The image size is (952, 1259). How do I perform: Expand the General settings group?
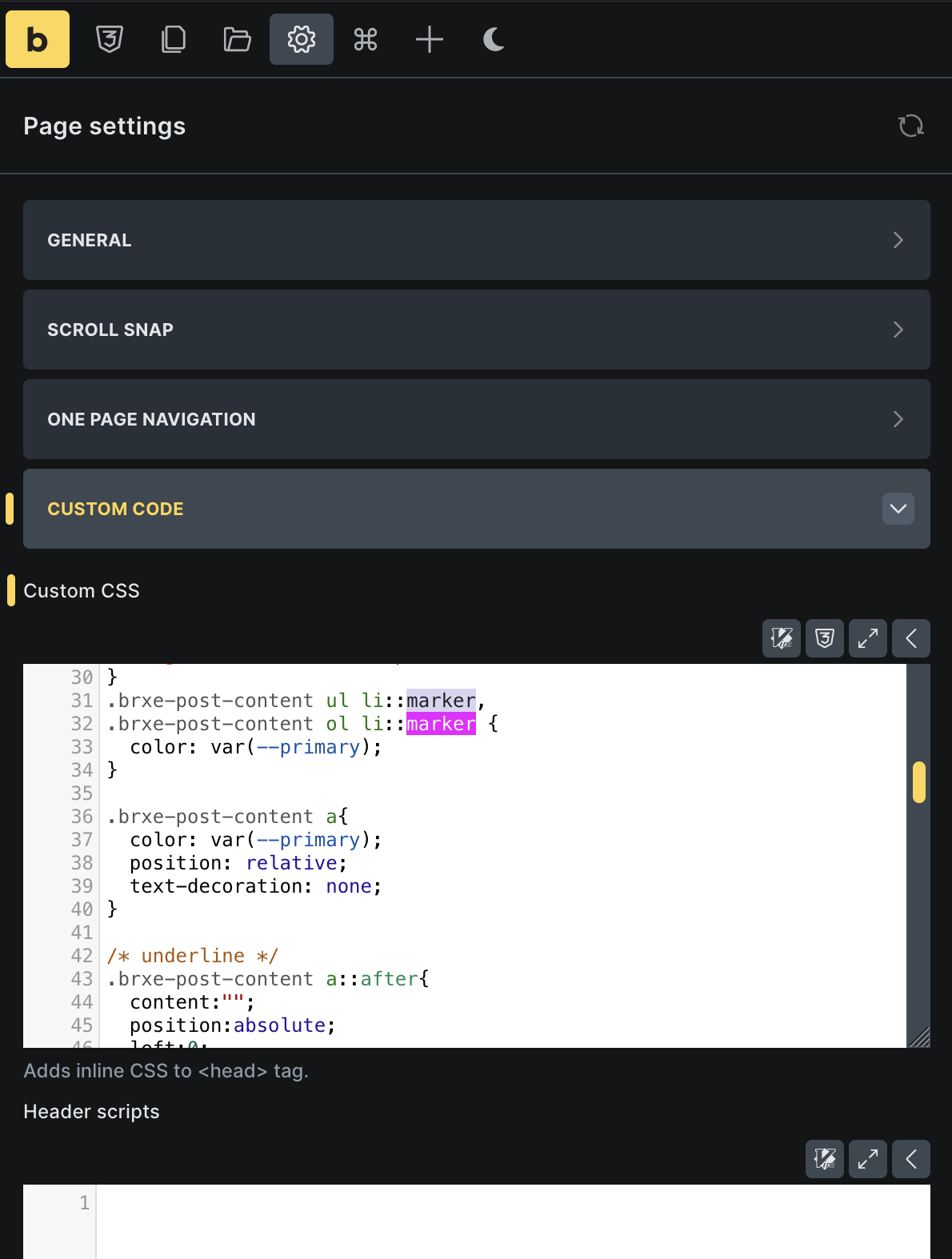coord(476,240)
